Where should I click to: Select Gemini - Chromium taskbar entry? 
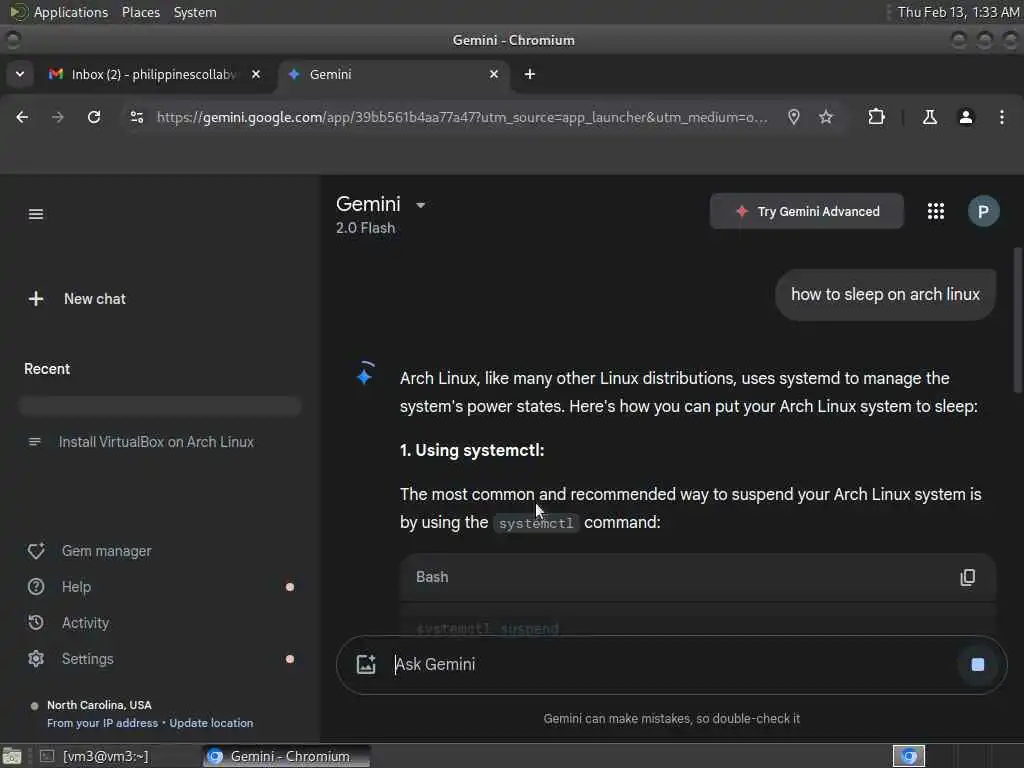[287, 756]
